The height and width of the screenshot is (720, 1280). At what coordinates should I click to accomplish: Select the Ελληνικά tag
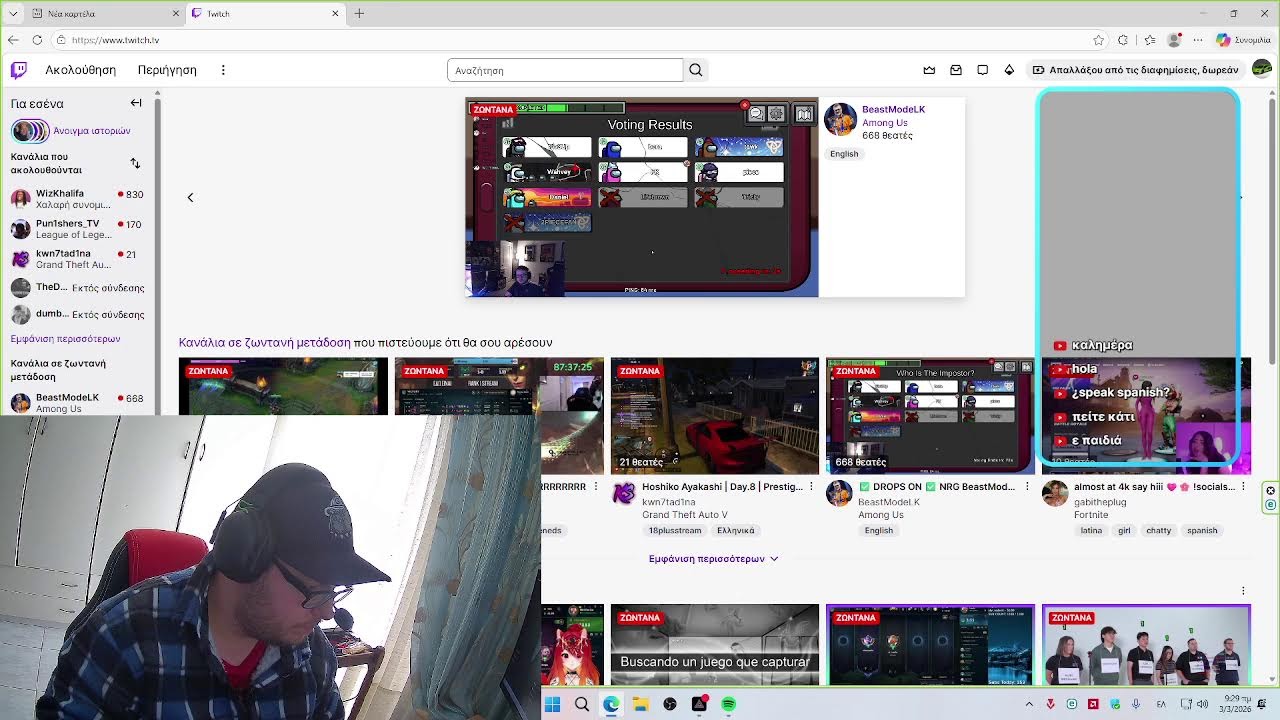(x=735, y=530)
